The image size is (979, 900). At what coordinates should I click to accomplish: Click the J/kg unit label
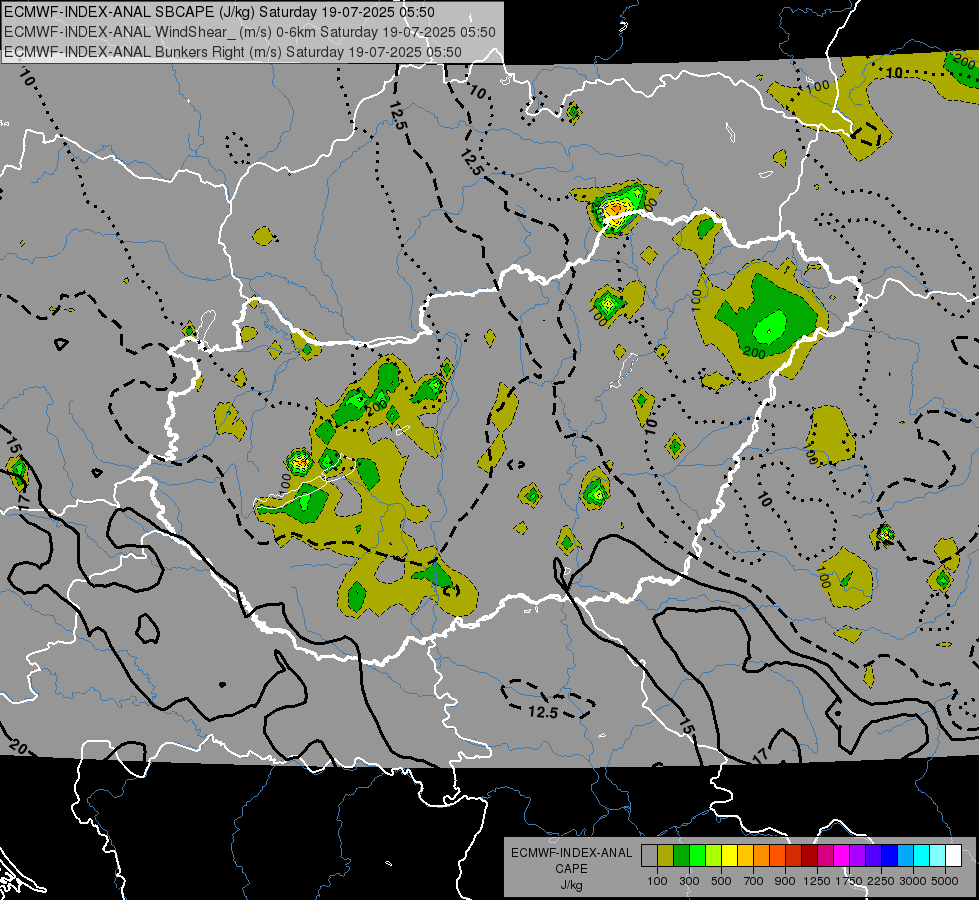pos(571,886)
